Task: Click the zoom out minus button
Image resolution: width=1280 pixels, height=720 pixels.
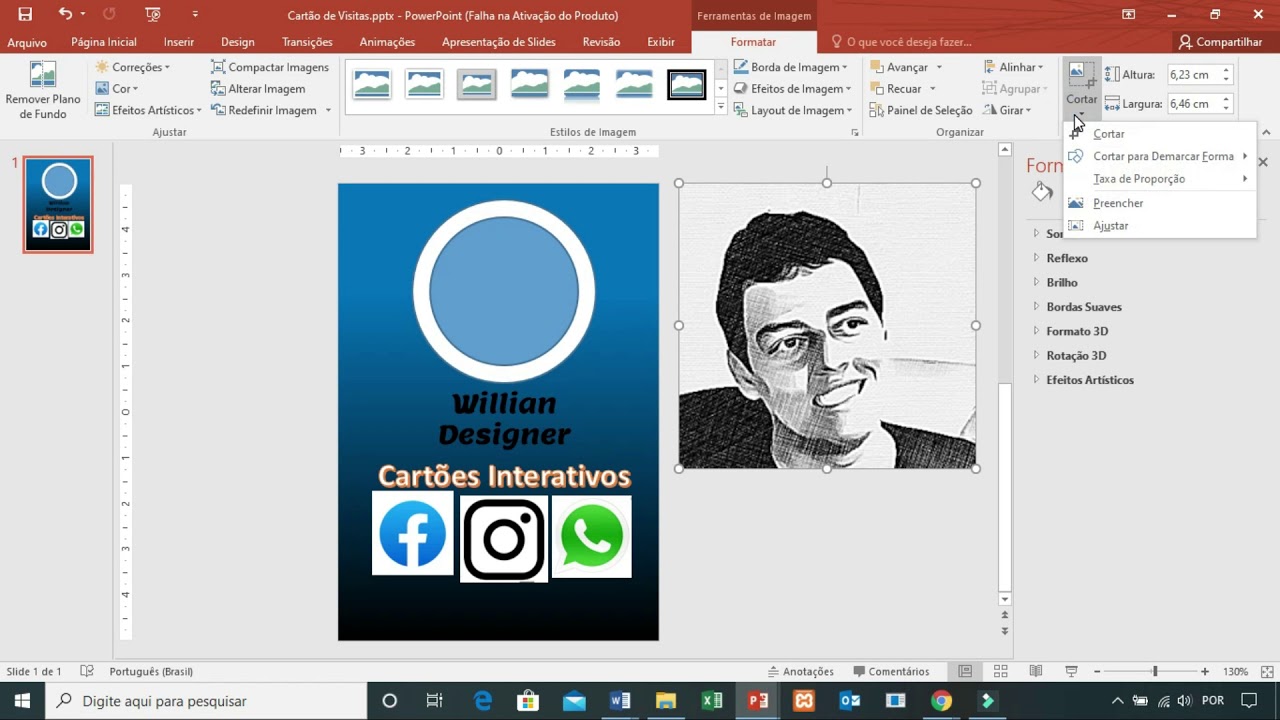Action: point(1097,671)
